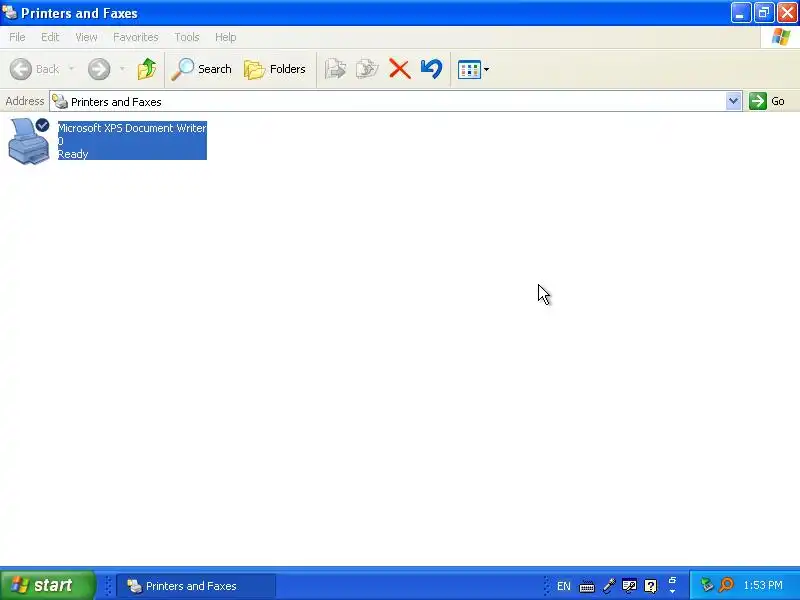Click the Copy To toolbar icon
Image resolution: width=800 pixels, height=600 pixels.
[367, 69]
